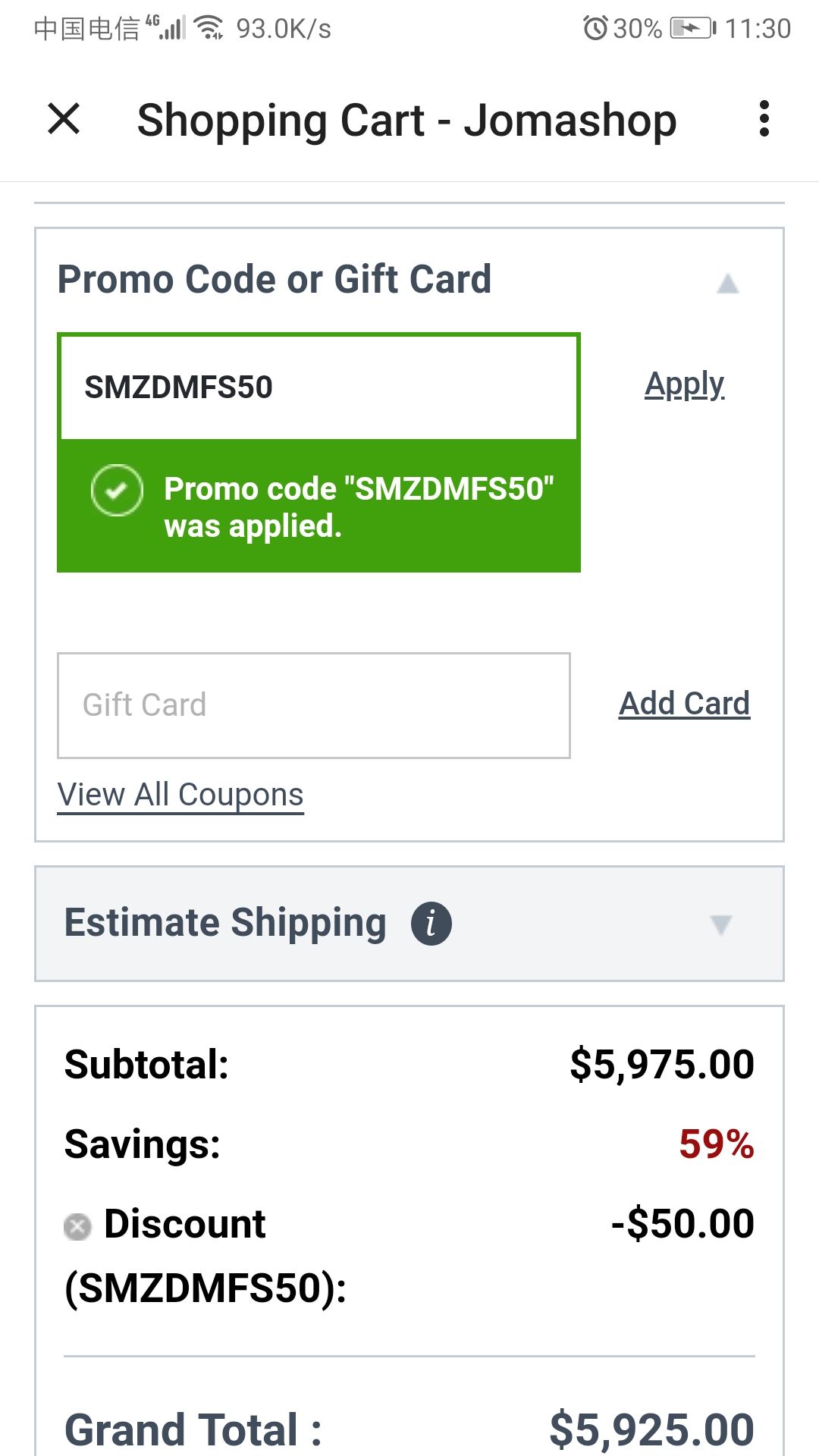Screen dimensions: 819x1456
Task: Expand the Estimate Shipping section arrow
Action: pos(720,924)
